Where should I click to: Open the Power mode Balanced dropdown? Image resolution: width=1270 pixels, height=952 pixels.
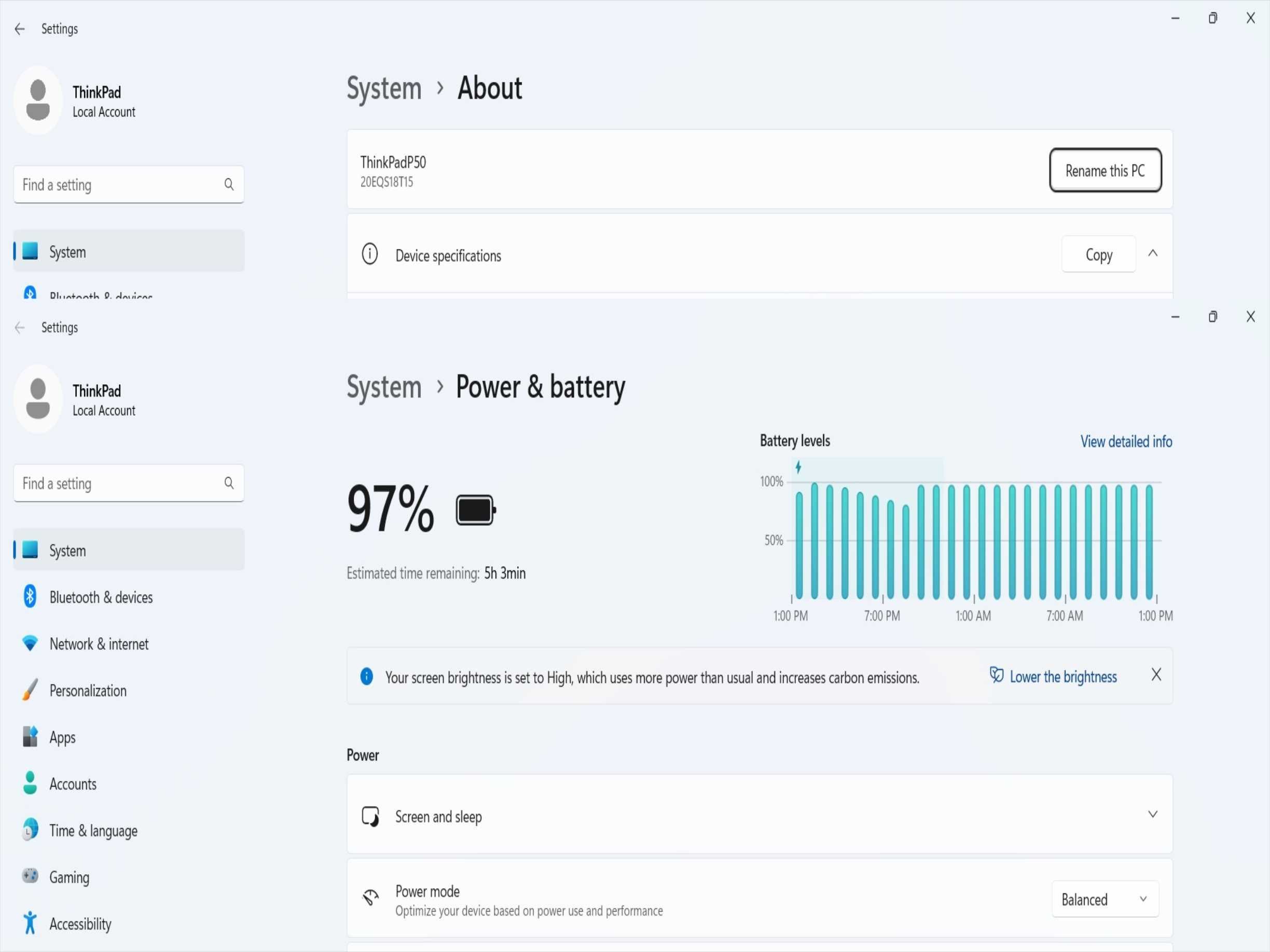pos(1105,899)
